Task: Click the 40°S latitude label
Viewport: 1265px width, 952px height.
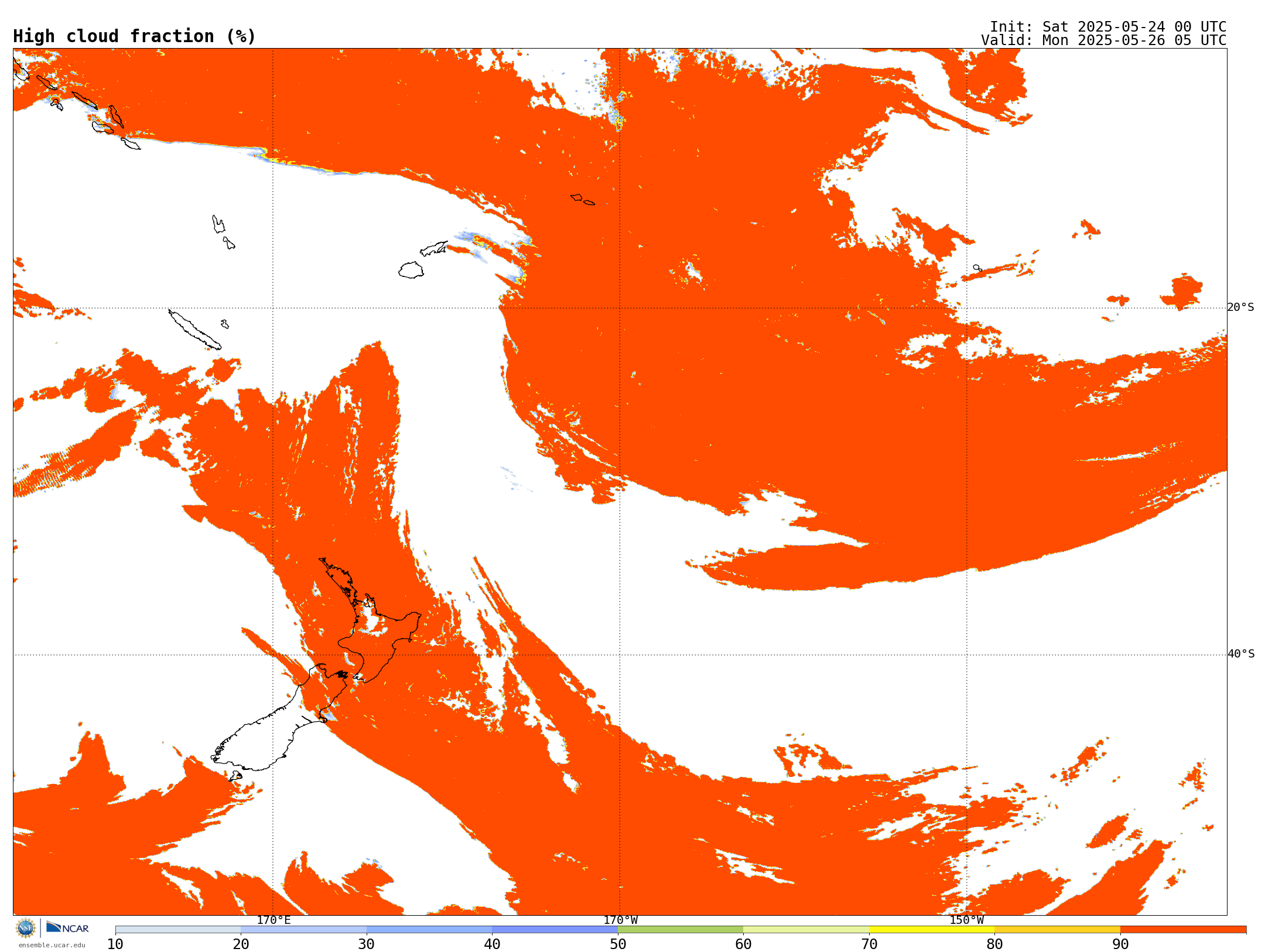Action: point(1241,654)
